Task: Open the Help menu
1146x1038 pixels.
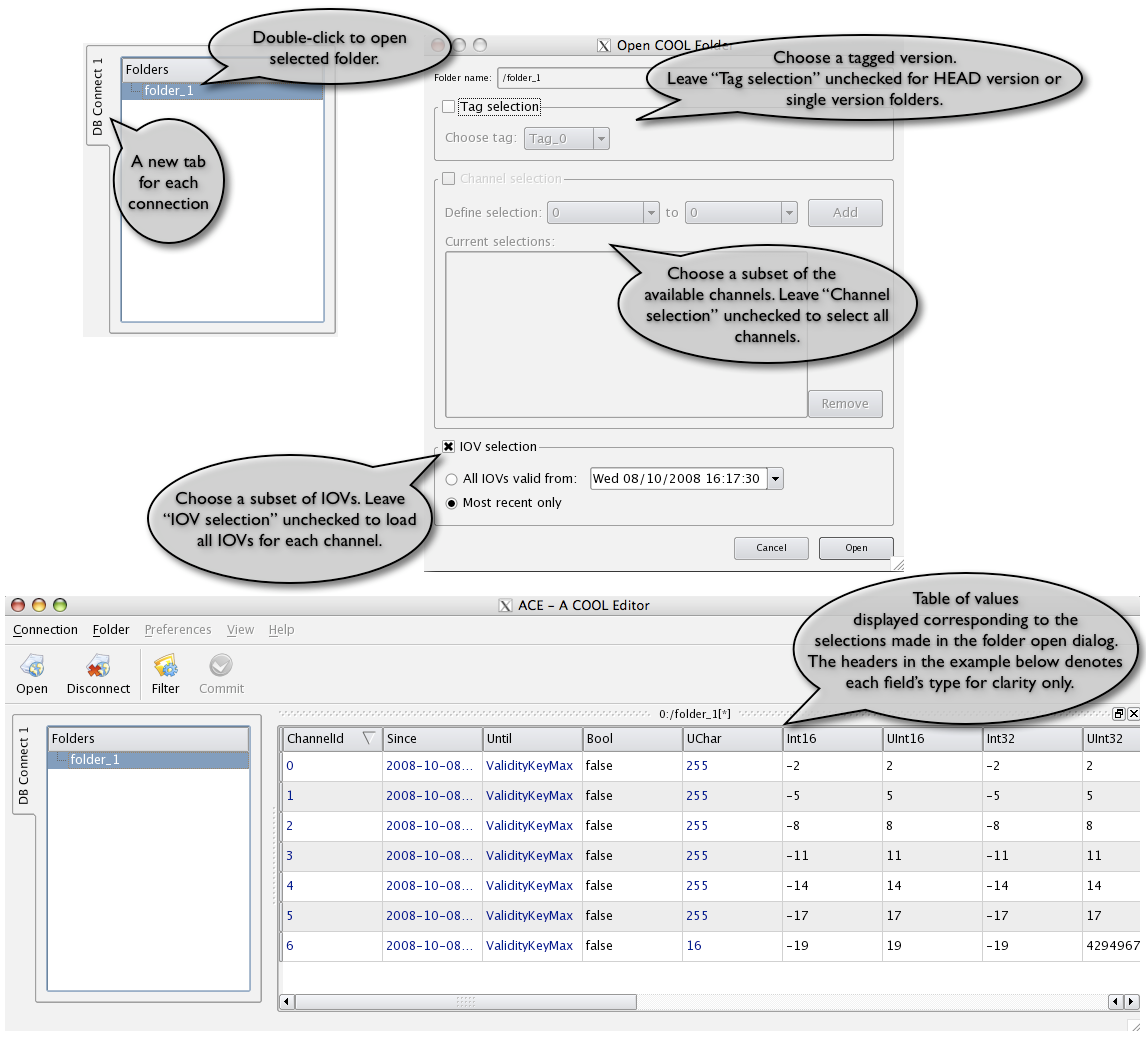Action: pyautogui.click(x=281, y=629)
